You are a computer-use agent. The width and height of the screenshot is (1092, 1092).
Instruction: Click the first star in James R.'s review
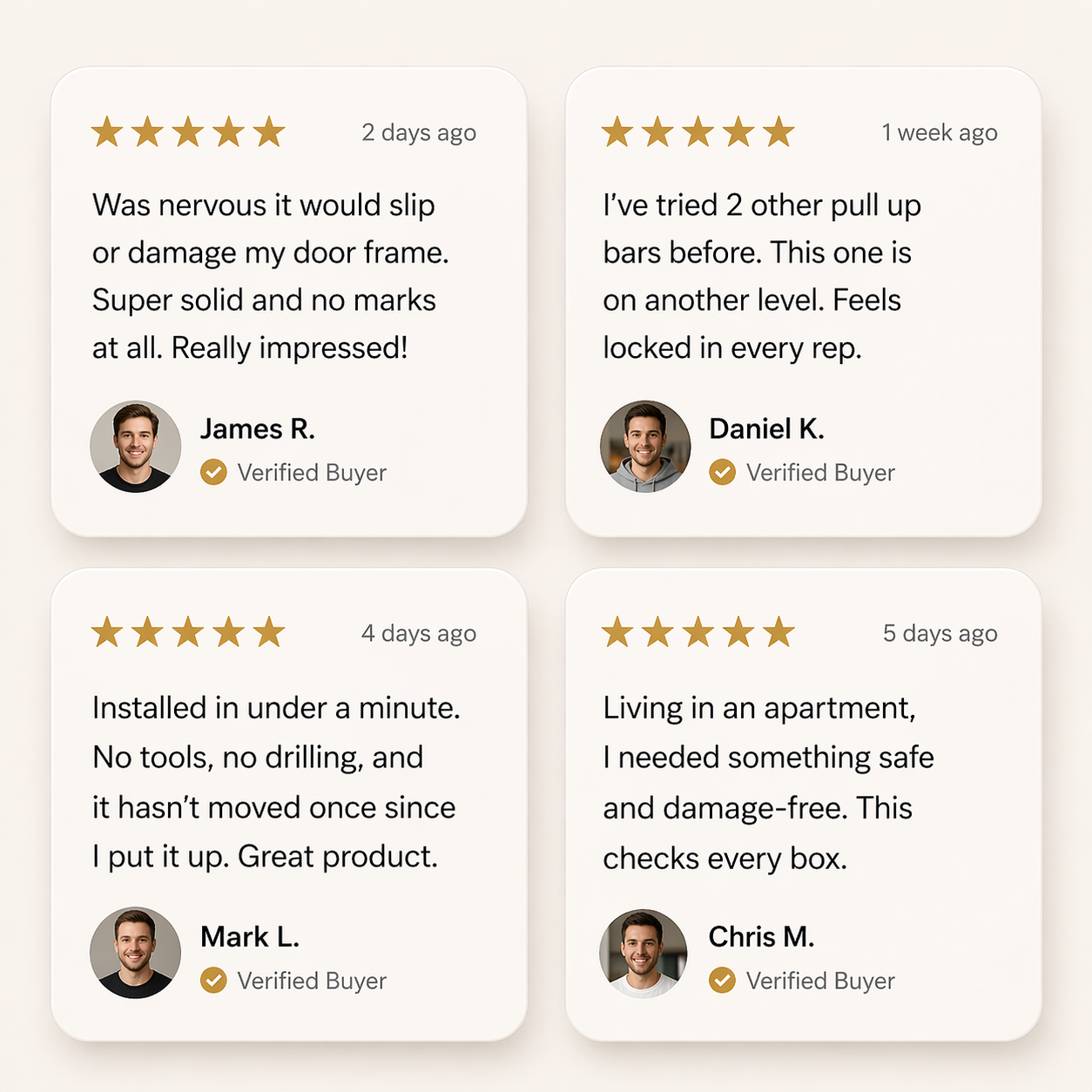[107, 132]
